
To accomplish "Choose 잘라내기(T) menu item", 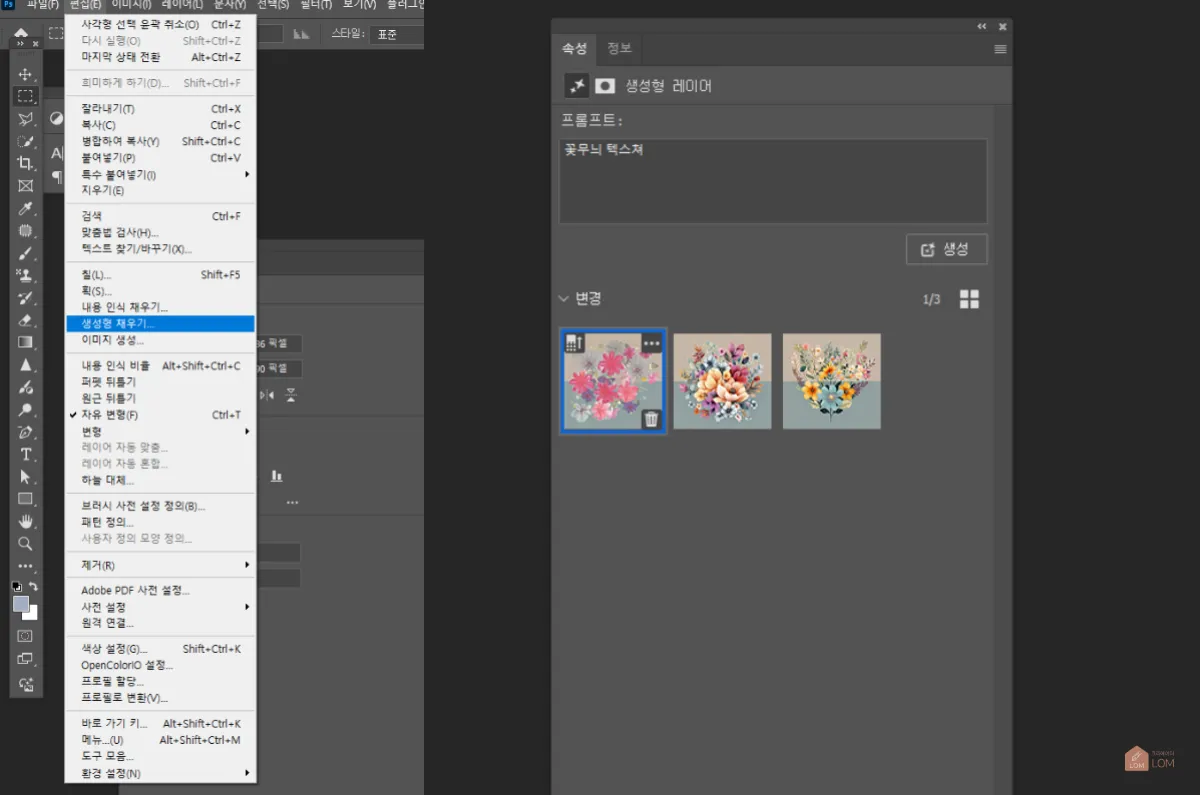I will point(160,108).
